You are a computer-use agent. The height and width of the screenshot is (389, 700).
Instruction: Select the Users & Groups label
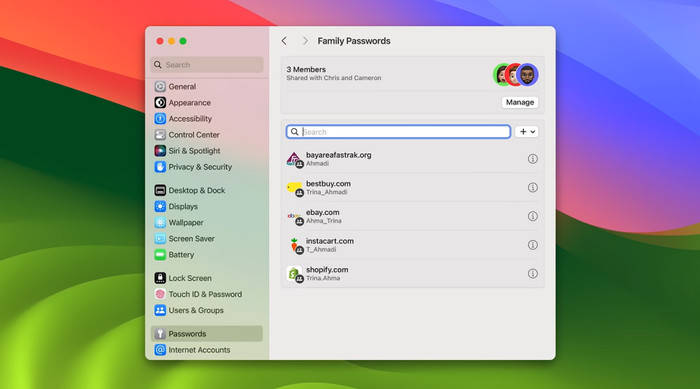tap(196, 310)
